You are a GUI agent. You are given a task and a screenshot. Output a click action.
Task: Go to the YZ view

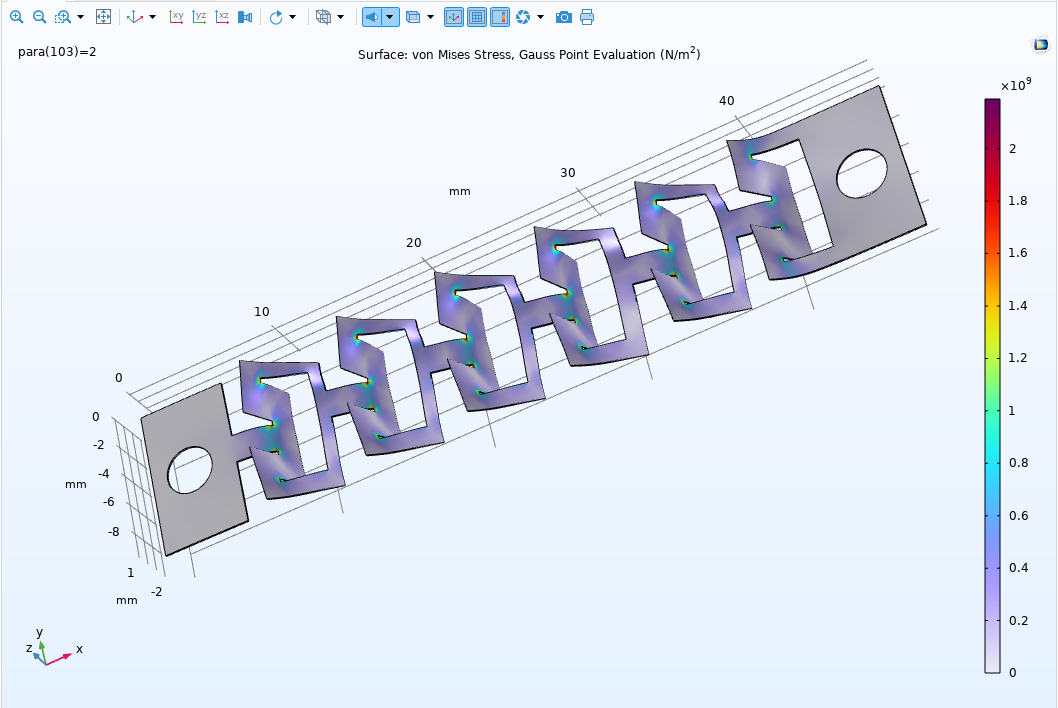click(199, 16)
